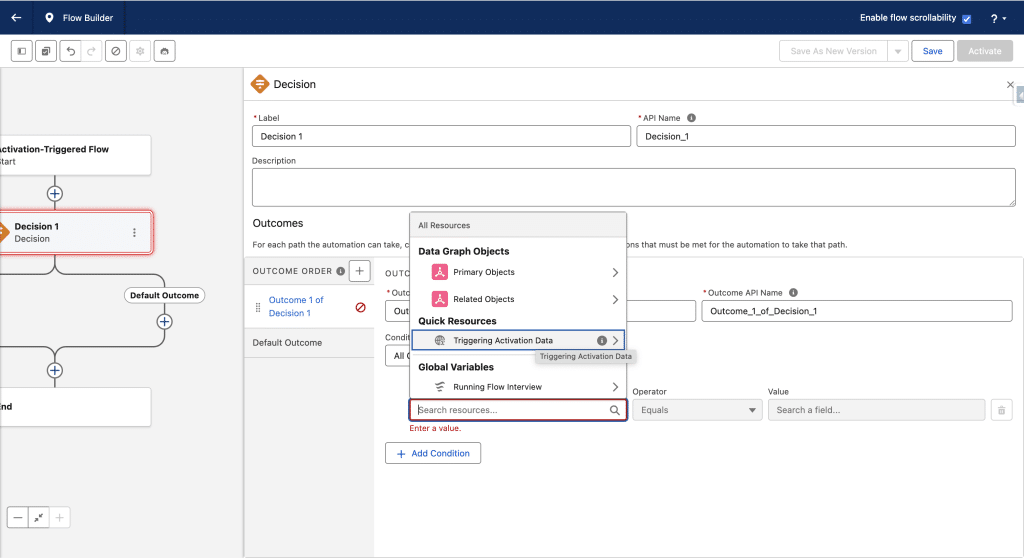Open the Operator Equals dropdown
This screenshot has width=1024, height=558.
(x=697, y=410)
